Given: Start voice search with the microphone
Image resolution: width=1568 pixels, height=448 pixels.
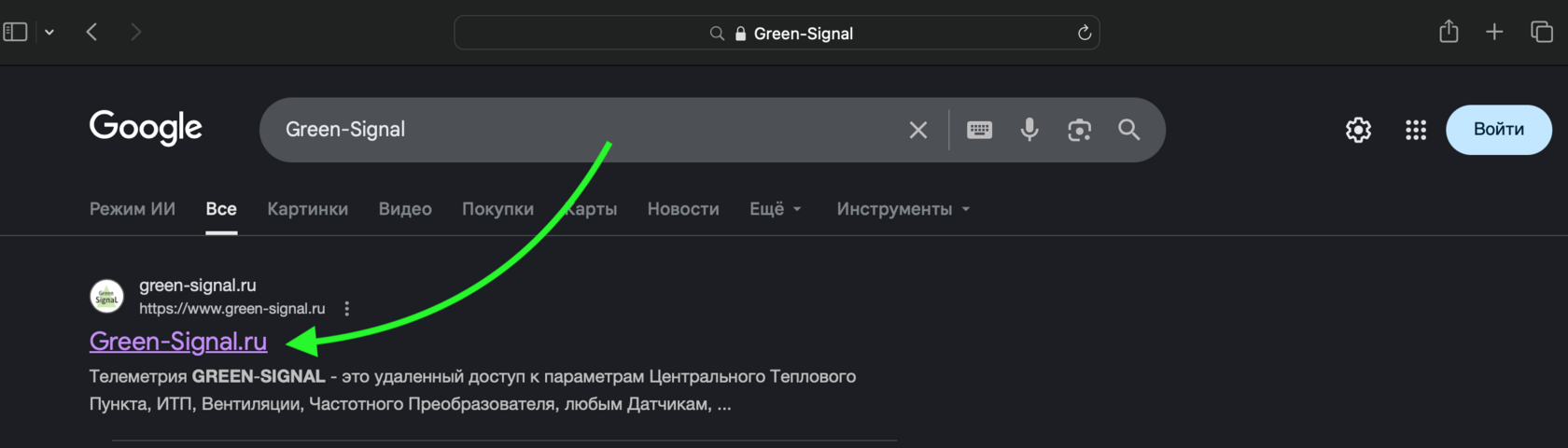Looking at the screenshot, I should 1029,130.
